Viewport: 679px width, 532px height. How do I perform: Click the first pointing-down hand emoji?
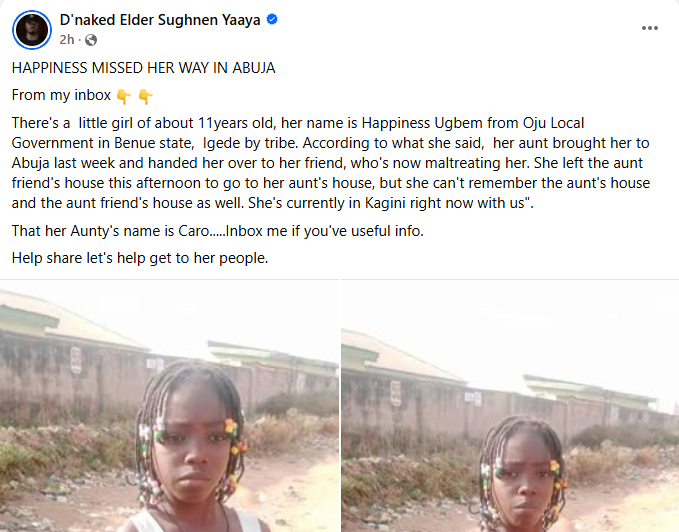123,97
